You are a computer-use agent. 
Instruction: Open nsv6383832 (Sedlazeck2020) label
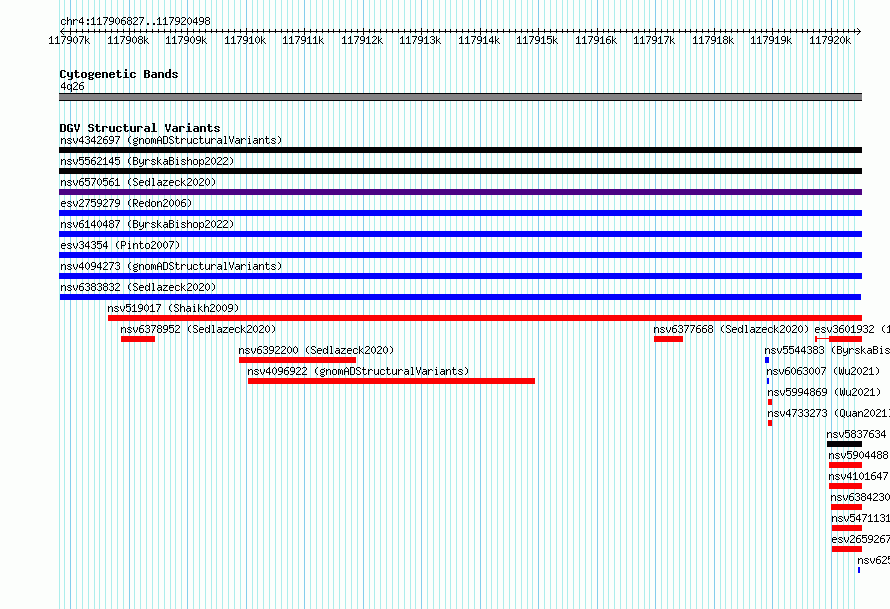coord(138,287)
